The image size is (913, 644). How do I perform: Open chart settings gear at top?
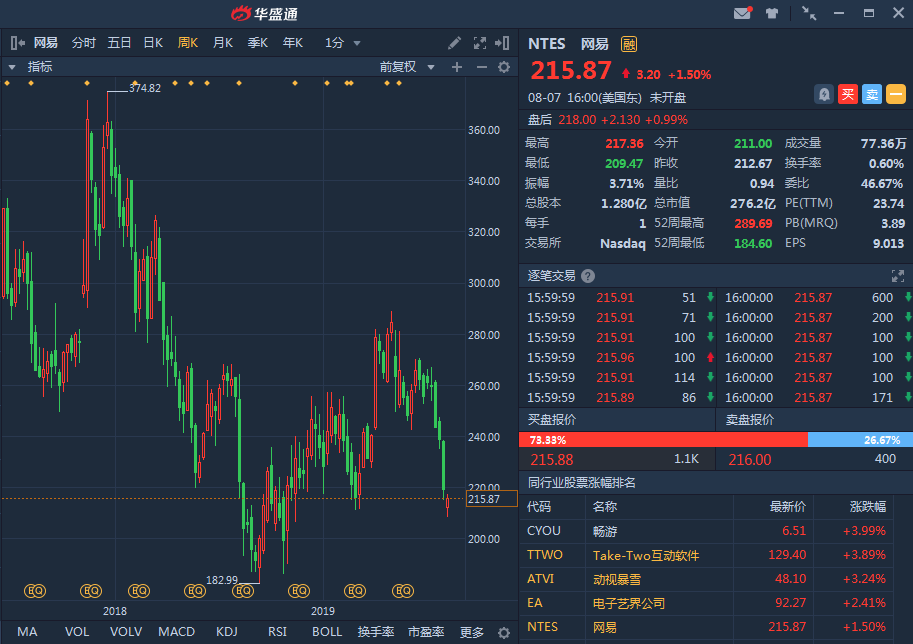(504, 67)
